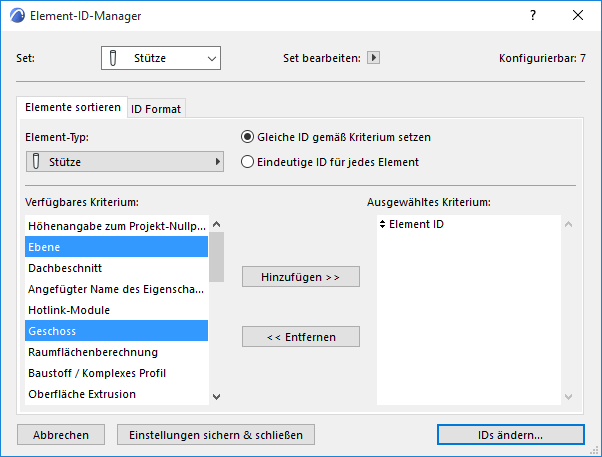Click the sort arrows icon beside Element ID
Screen dimensions: 602x457
[382, 224]
